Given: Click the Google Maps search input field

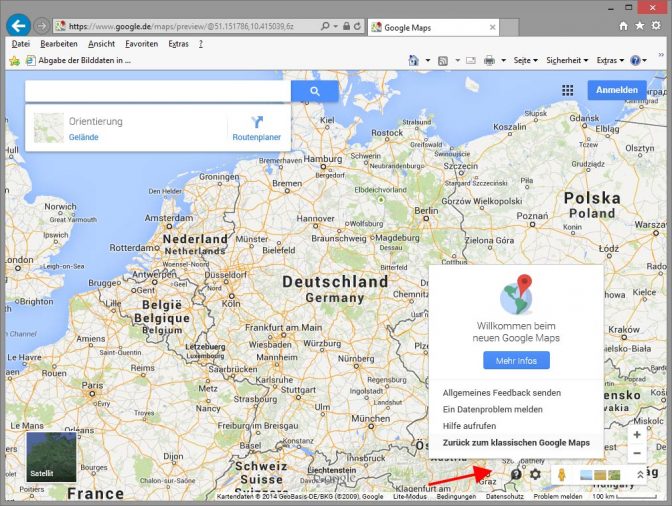Looking at the screenshot, I should click(x=158, y=91).
